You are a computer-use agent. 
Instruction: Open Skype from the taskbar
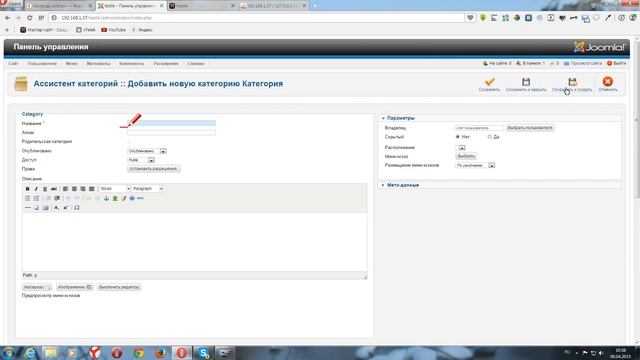pyautogui.click(x=203, y=353)
